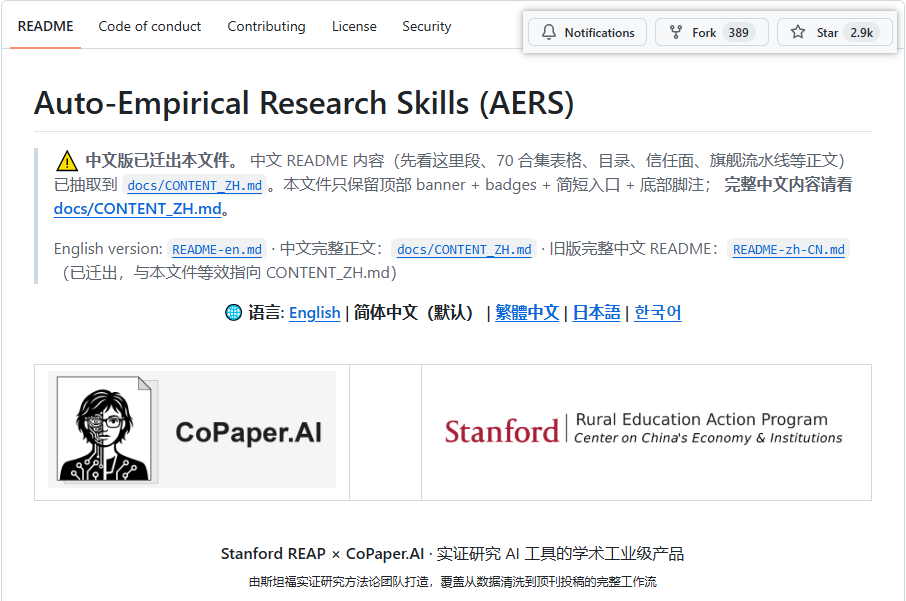Viewport: 906px width, 601px height.
Task: Click the globe language icon
Action: click(x=233, y=313)
